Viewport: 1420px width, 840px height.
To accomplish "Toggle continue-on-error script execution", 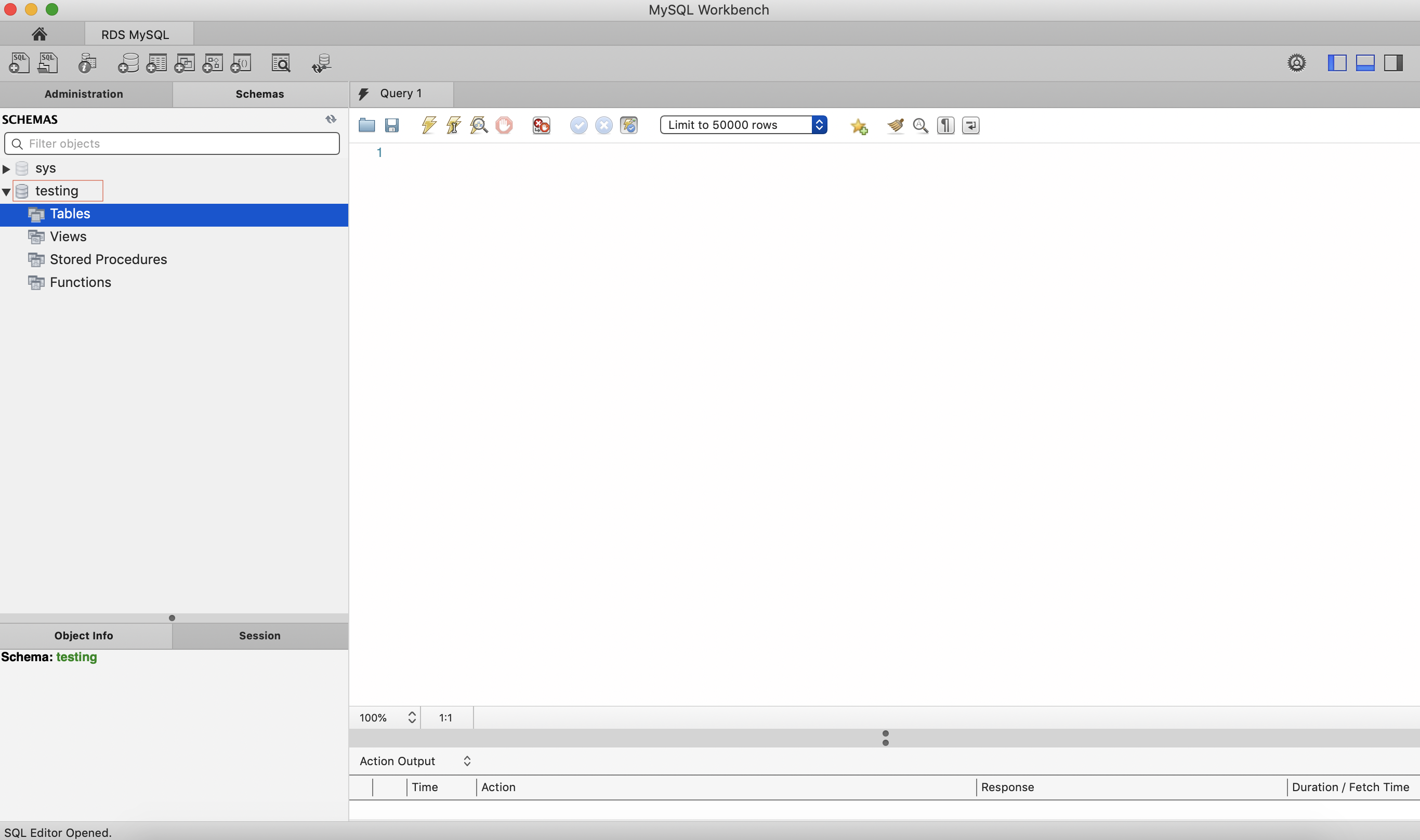I will (x=541, y=125).
